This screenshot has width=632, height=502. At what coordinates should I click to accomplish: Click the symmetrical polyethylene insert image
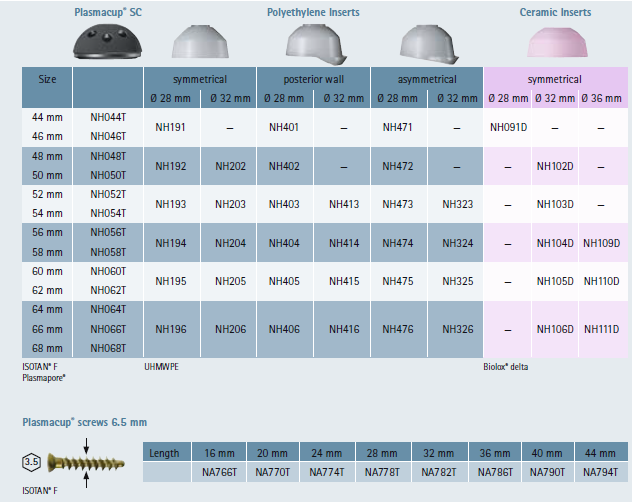click(200, 42)
